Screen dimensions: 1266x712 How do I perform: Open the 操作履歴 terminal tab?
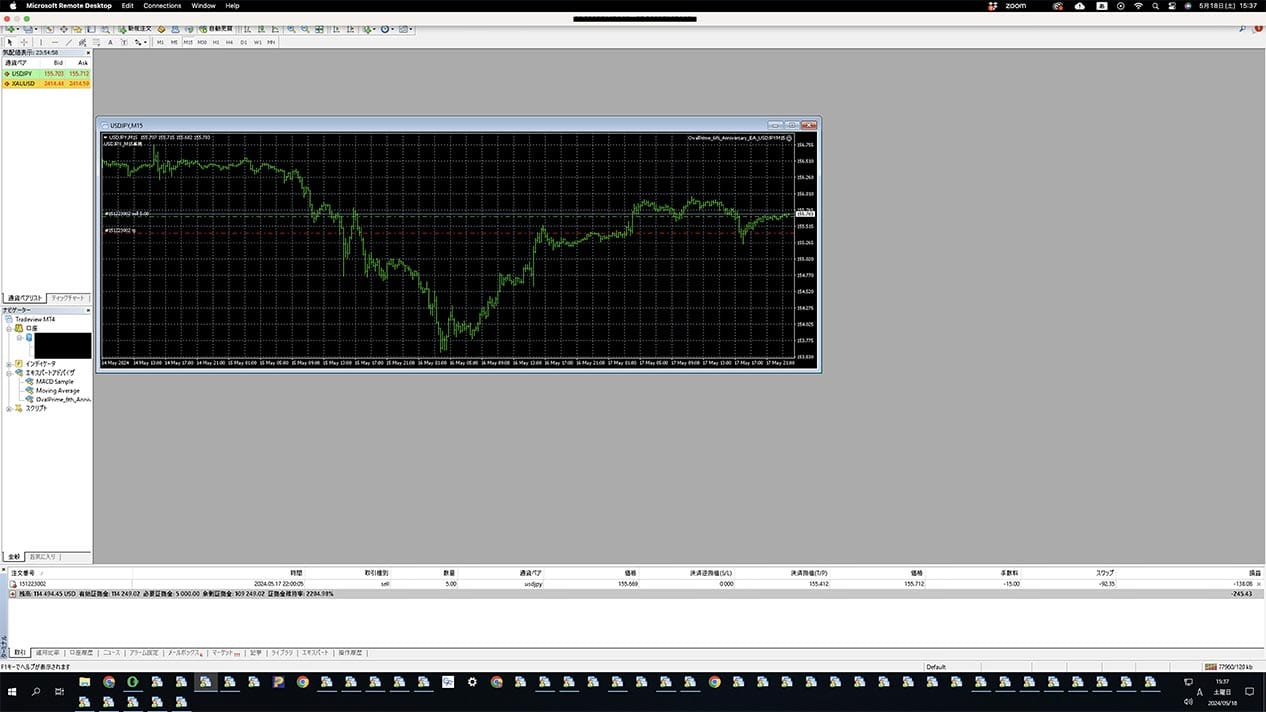point(350,652)
